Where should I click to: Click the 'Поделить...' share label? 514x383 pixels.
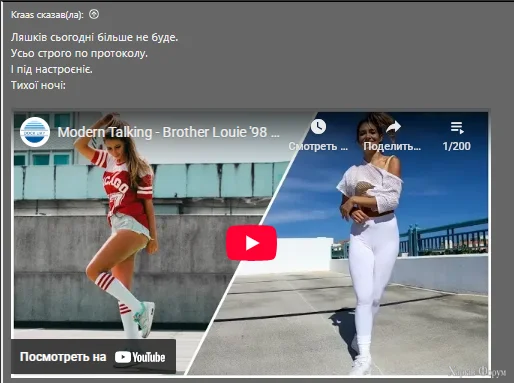[392, 146]
